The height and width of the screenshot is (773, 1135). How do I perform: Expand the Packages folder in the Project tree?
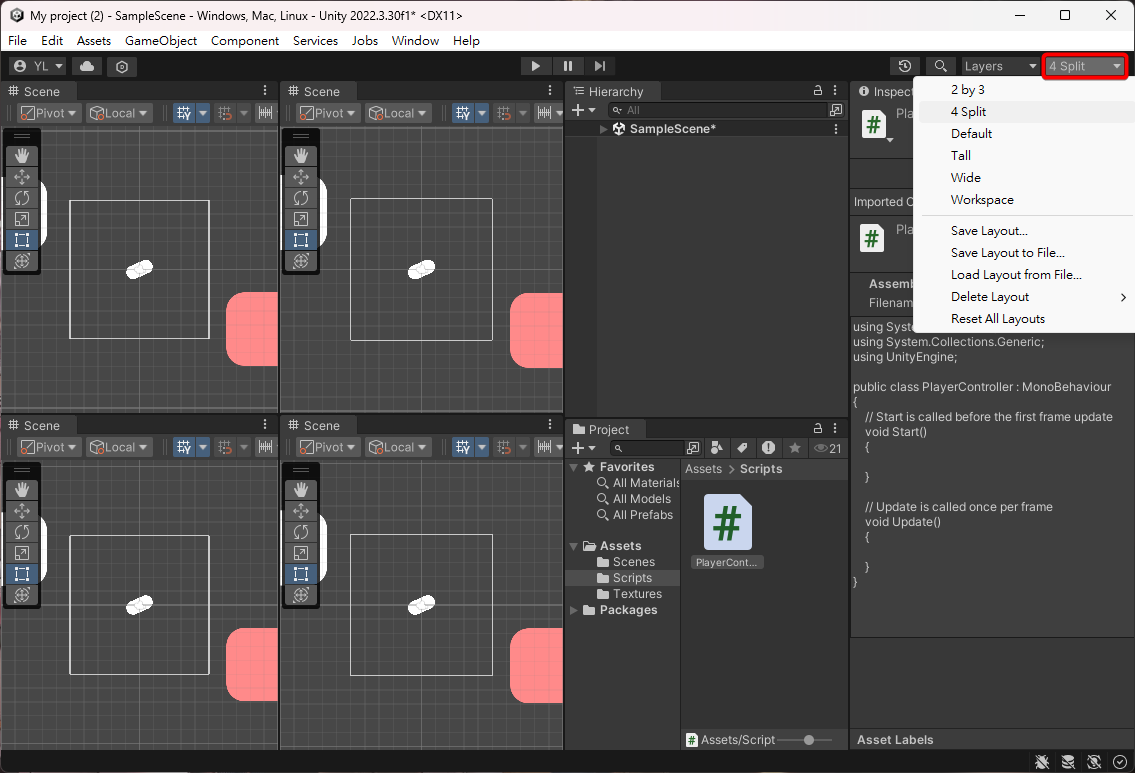(x=573, y=610)
